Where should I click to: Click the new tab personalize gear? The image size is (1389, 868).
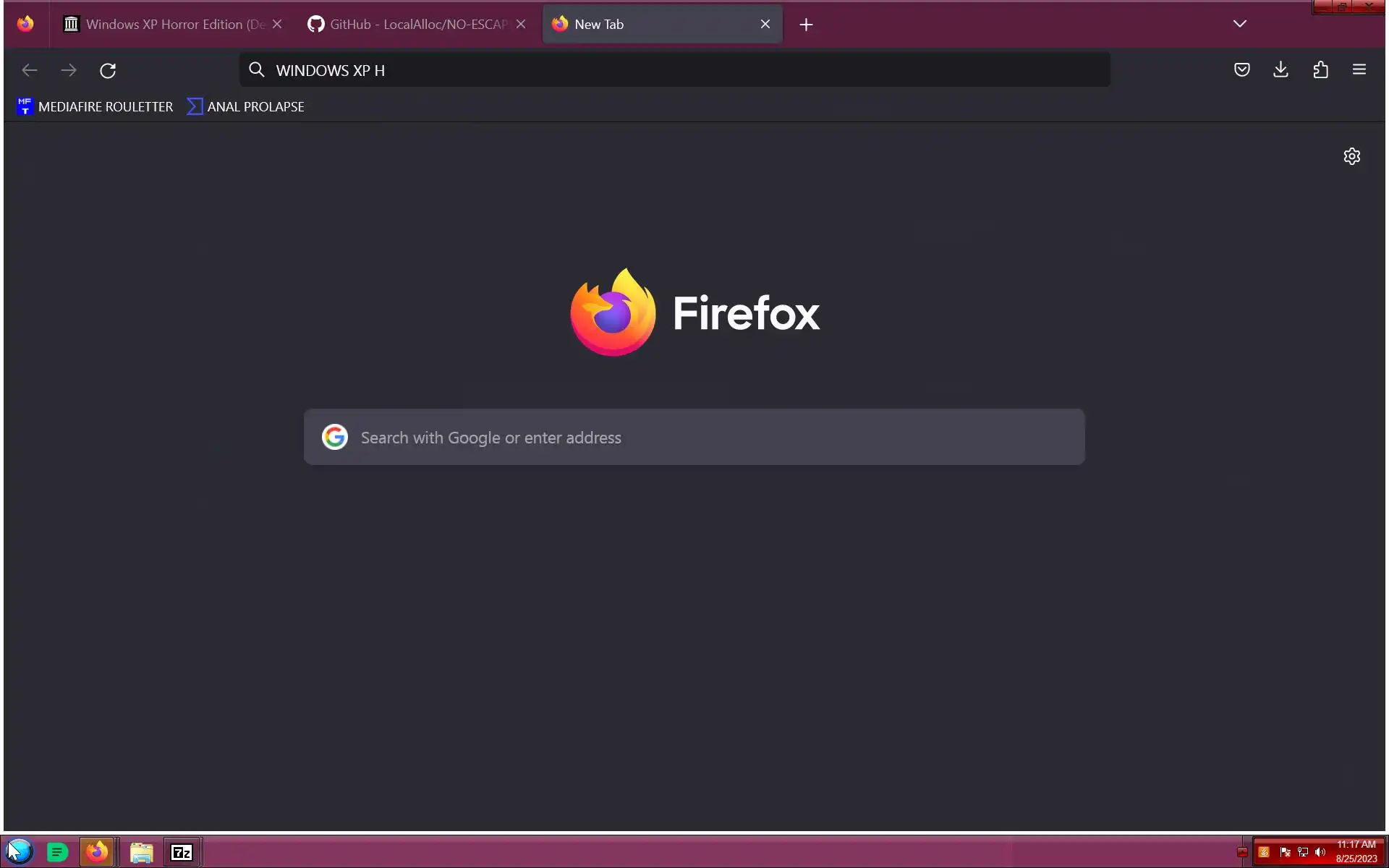(1351, 156)
